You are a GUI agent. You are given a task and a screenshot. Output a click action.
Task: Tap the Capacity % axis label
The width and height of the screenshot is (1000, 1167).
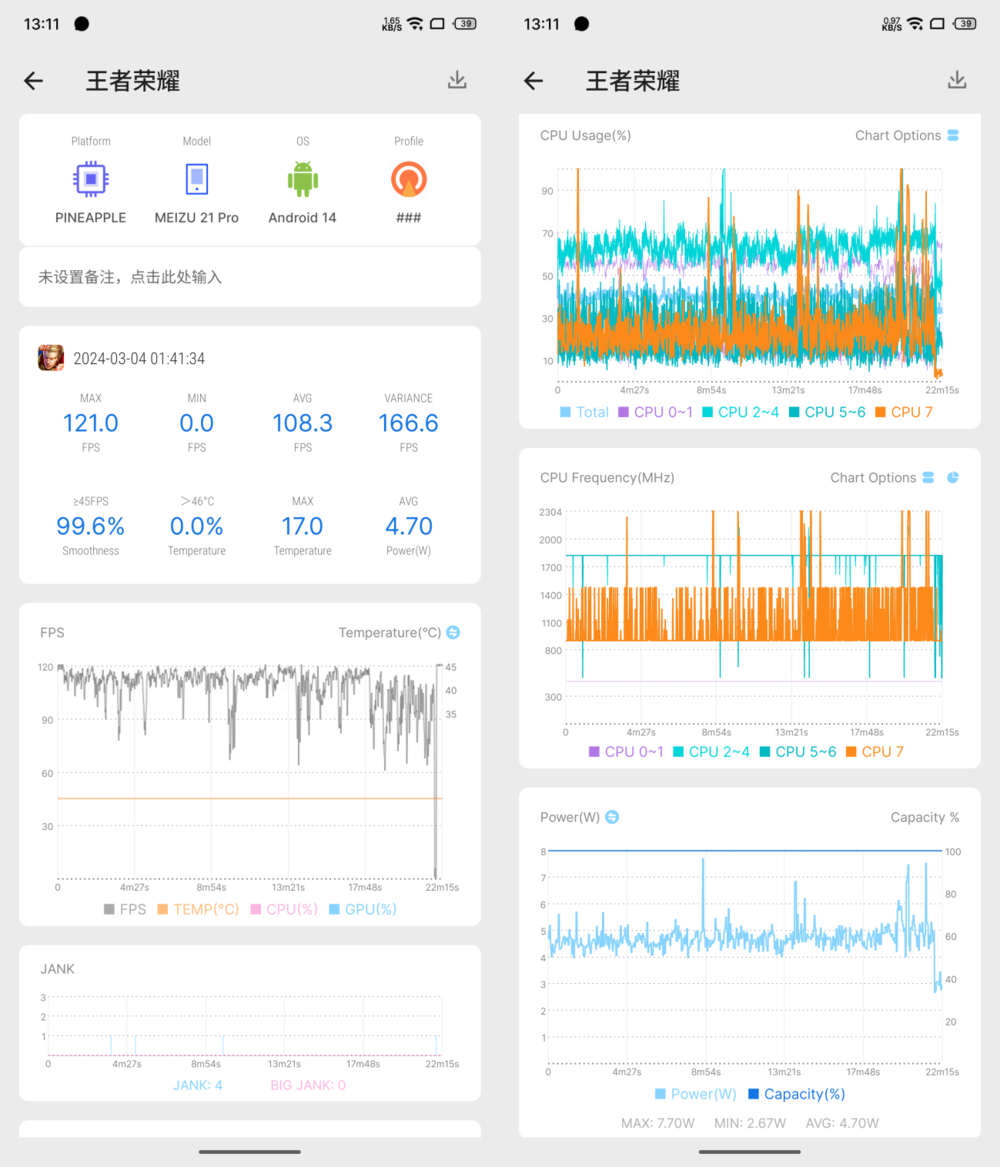(925, 817)
